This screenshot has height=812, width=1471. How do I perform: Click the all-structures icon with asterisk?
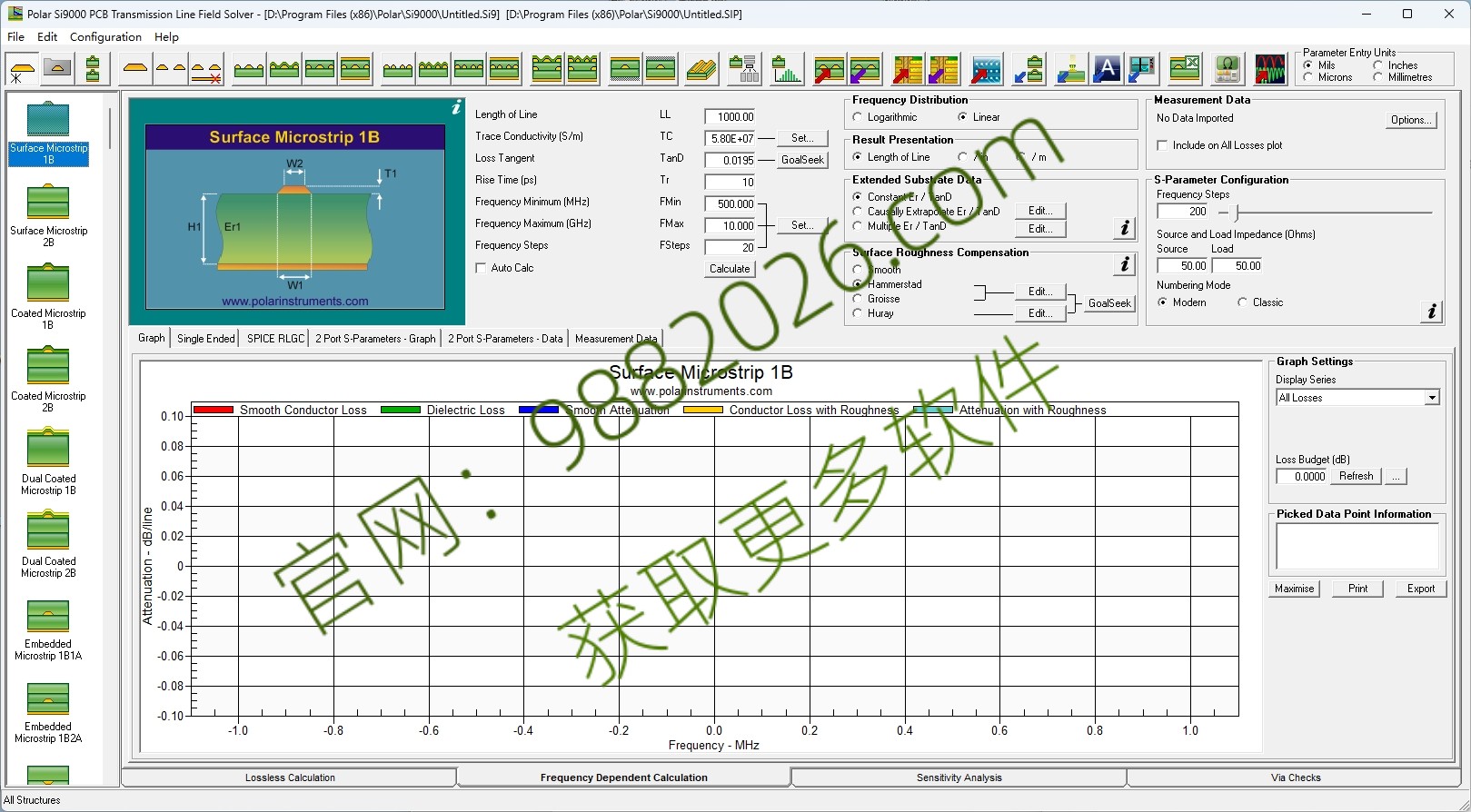tap(22, 69)
